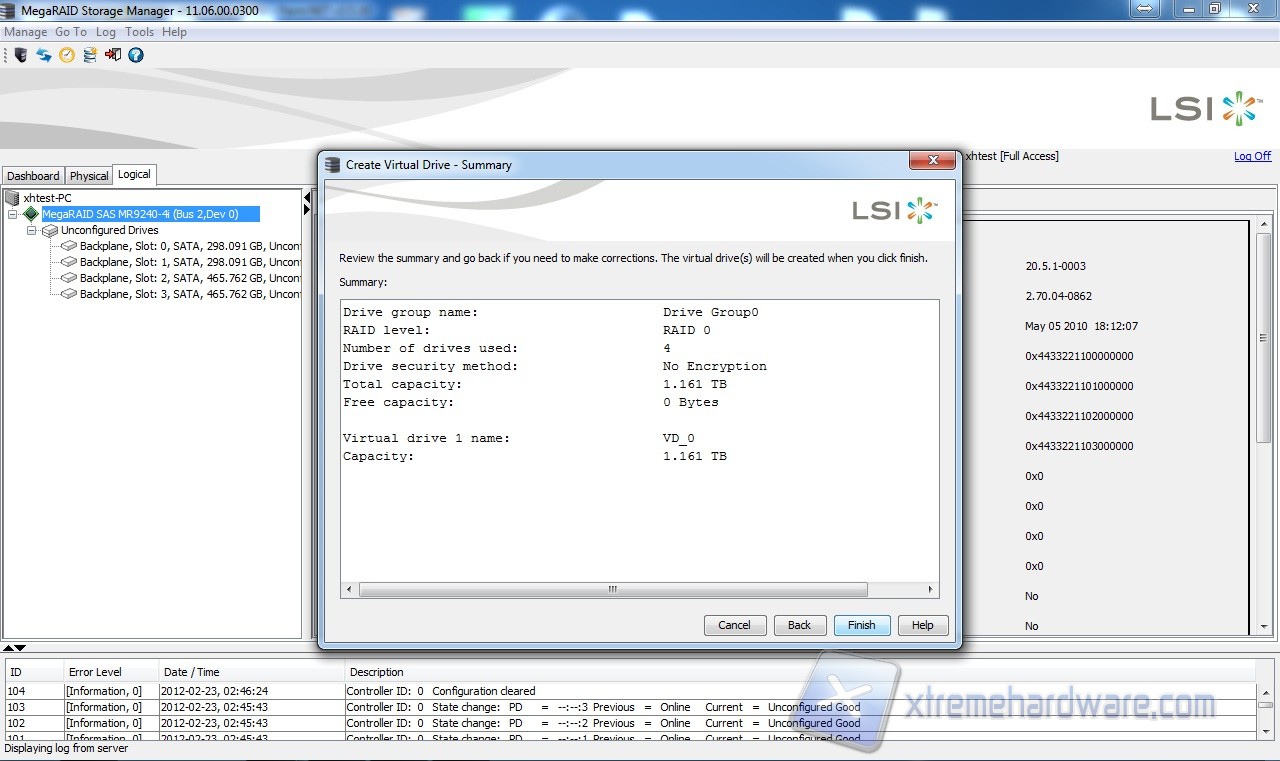The height and width of the screenshot is (761, 1280).
Task: Click the server icon in the toolbar
Action: [x=20, y=55]
